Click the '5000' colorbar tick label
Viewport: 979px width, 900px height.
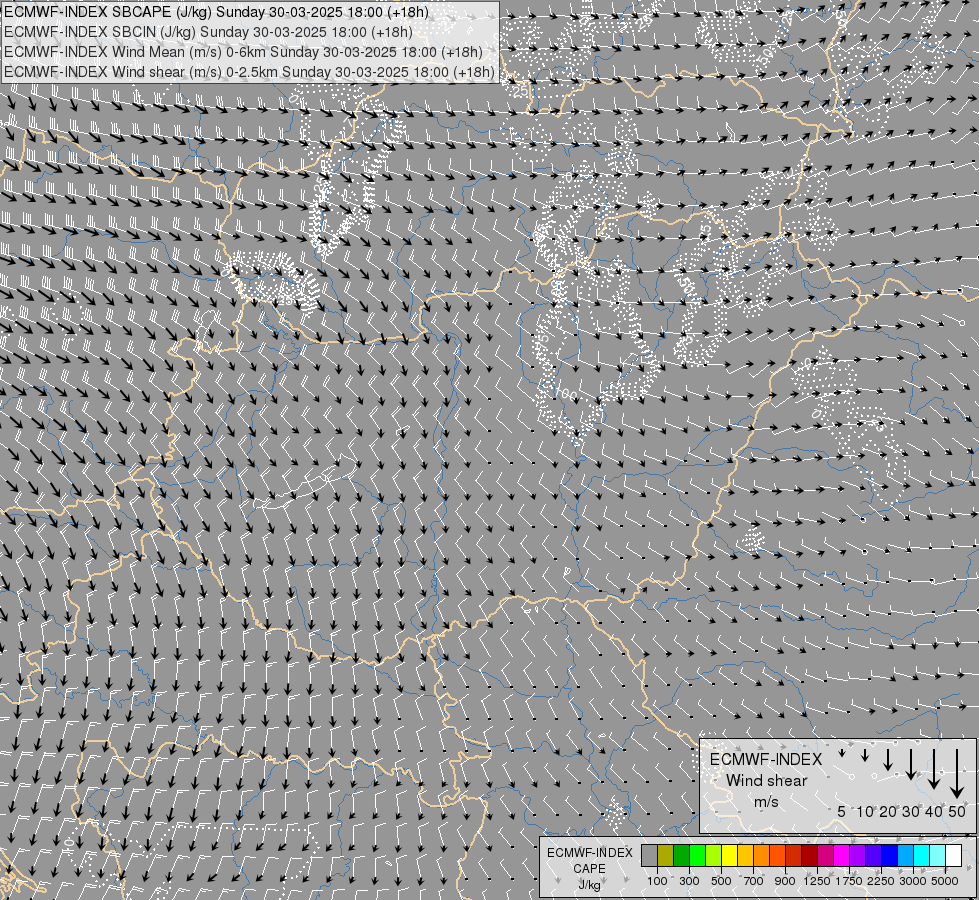pos(945,881)
